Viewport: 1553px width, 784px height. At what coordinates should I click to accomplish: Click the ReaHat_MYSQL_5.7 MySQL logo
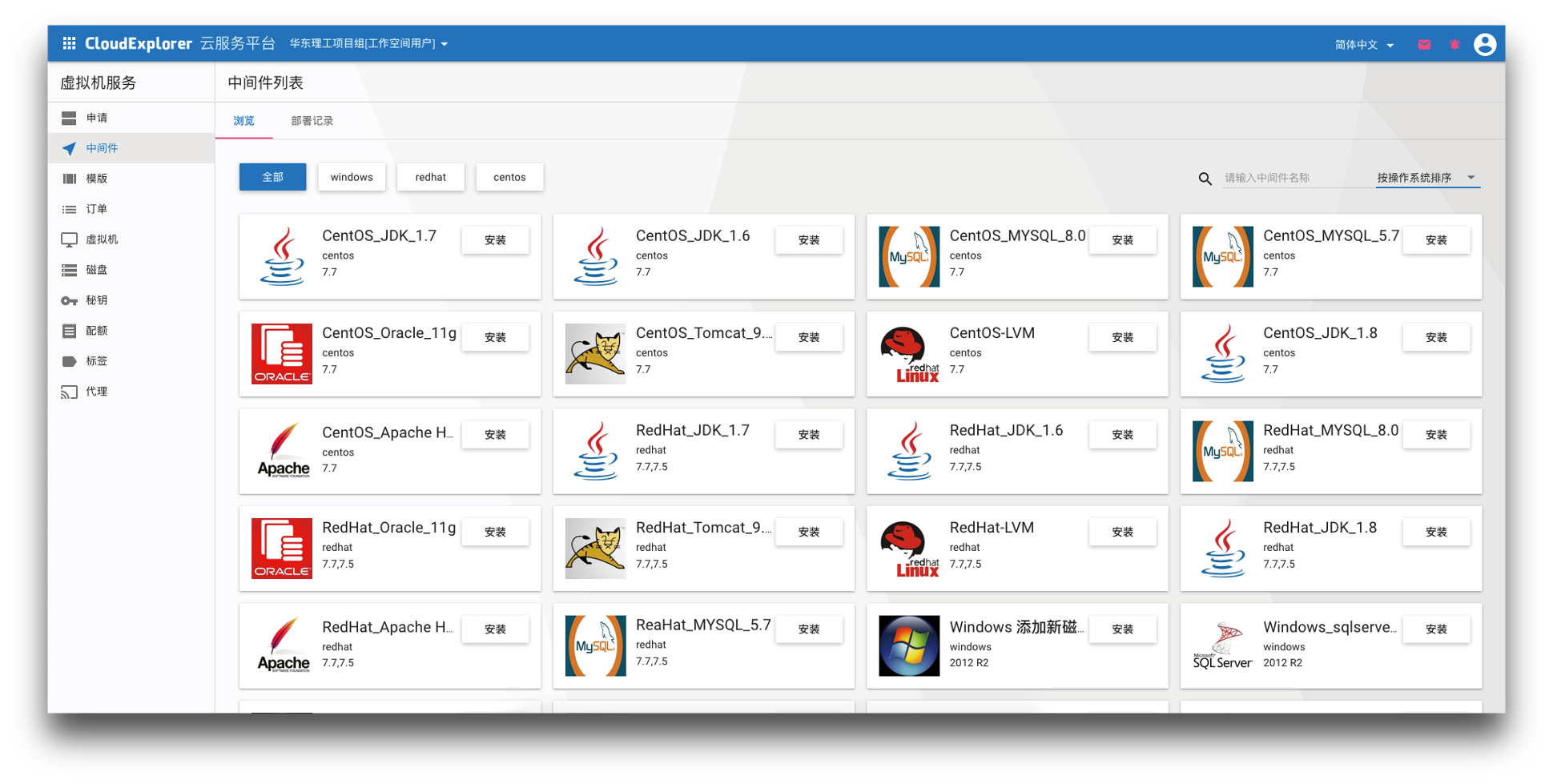click(x=595, y=645)
